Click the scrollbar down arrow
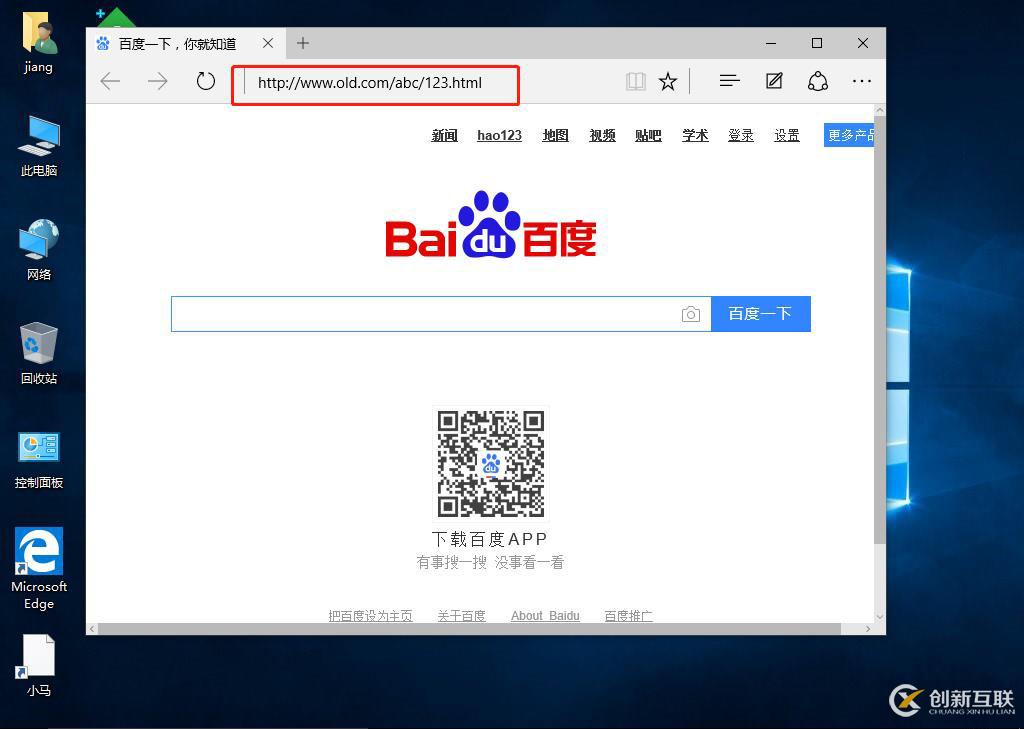1024x729 pixels. click(x=878, y=617)
